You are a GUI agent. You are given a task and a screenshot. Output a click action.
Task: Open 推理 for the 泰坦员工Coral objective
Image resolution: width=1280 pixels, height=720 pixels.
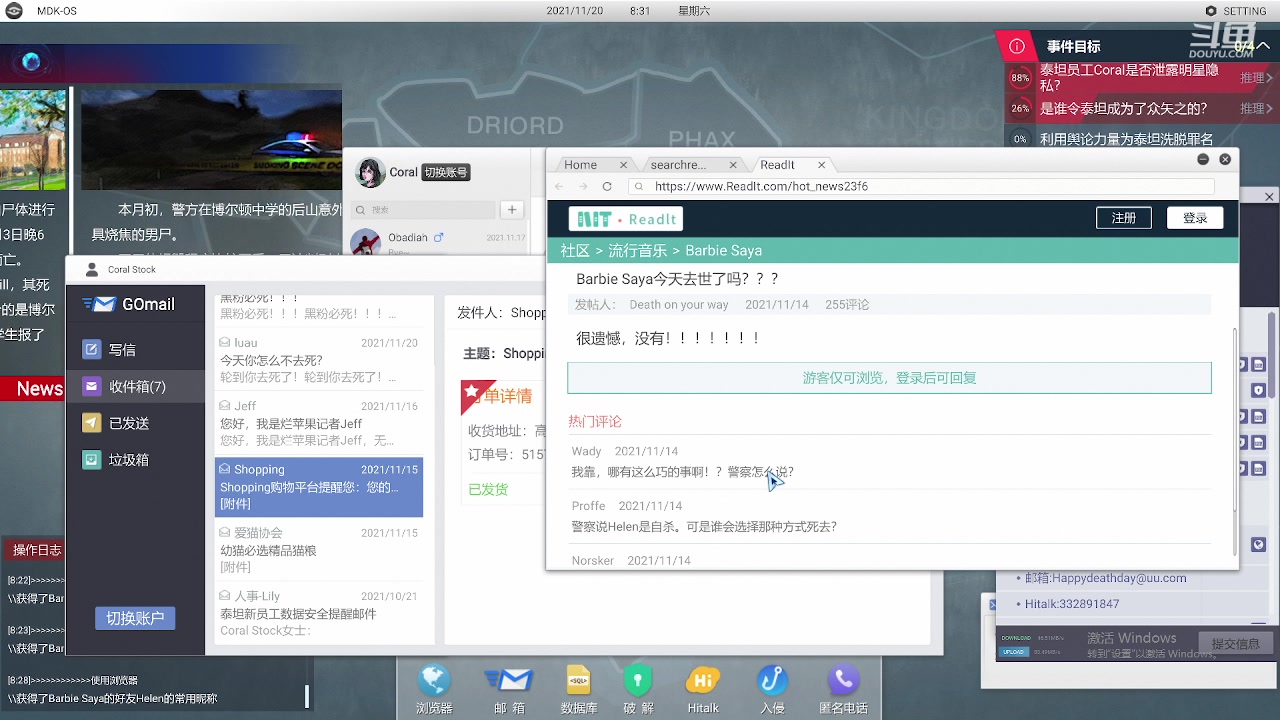pos(1257,78)
